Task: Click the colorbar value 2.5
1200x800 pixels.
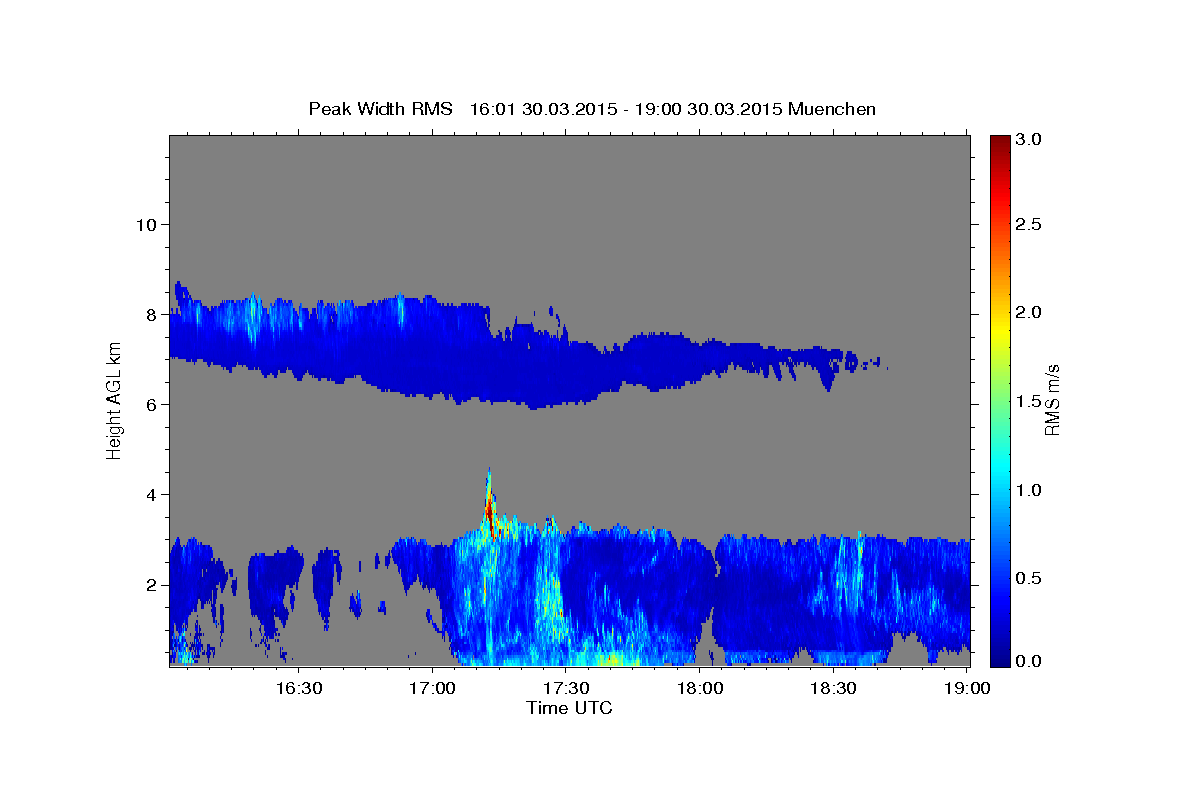Action: 1029,224
